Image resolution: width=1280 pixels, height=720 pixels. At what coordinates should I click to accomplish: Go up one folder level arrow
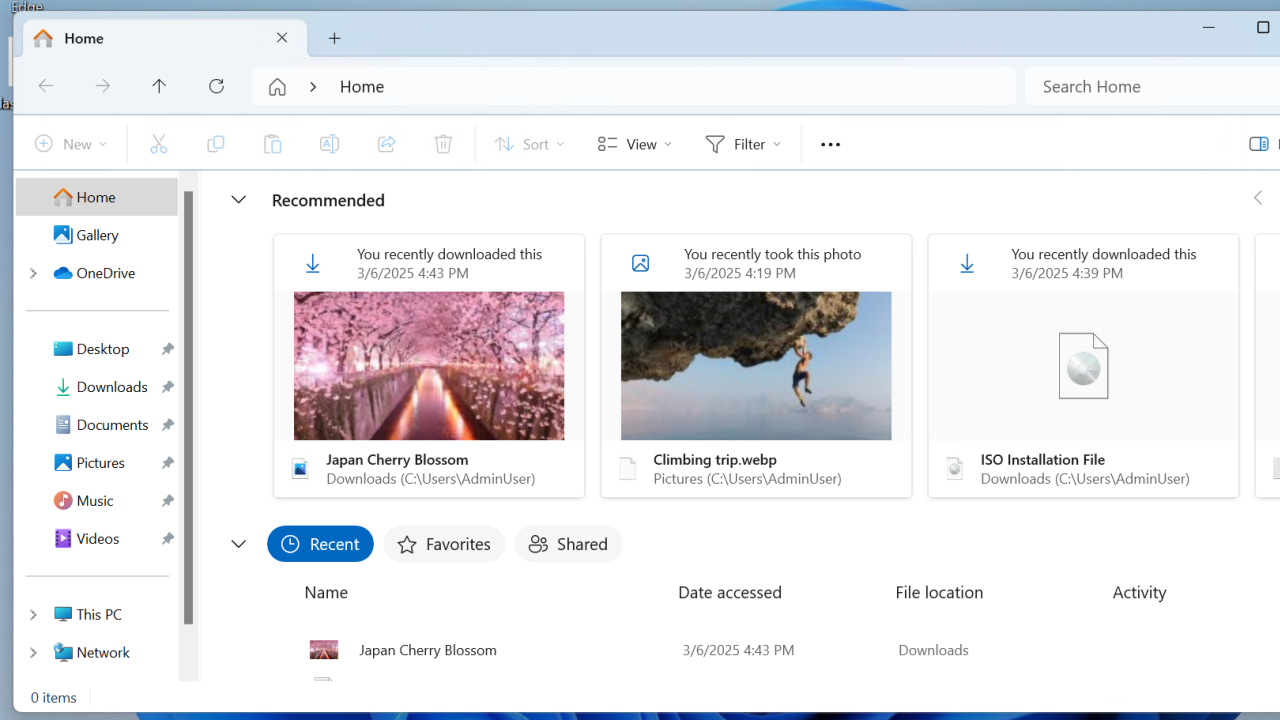click(159, 86)
